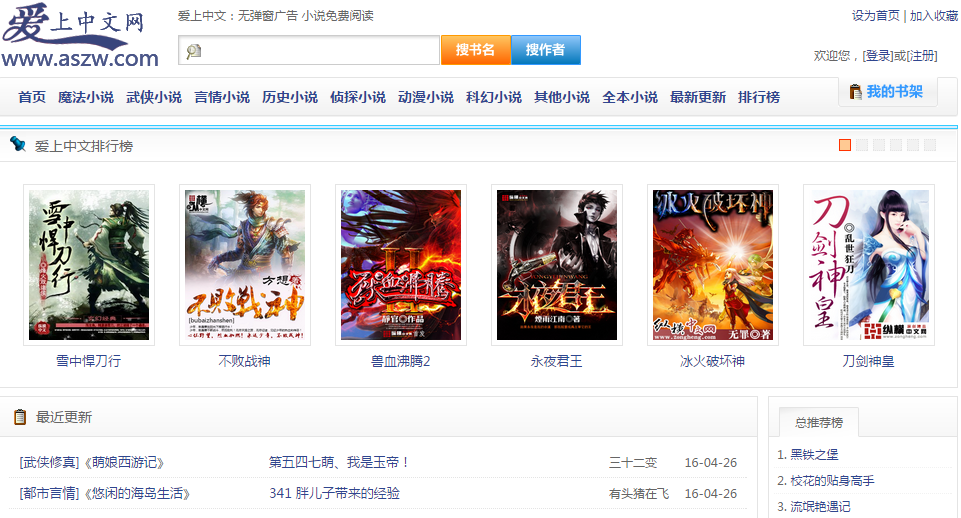Open chapter 第五四七萌、我是玉帝！
The height and width of the screenshot is (518, 961).
coord(339,462)
